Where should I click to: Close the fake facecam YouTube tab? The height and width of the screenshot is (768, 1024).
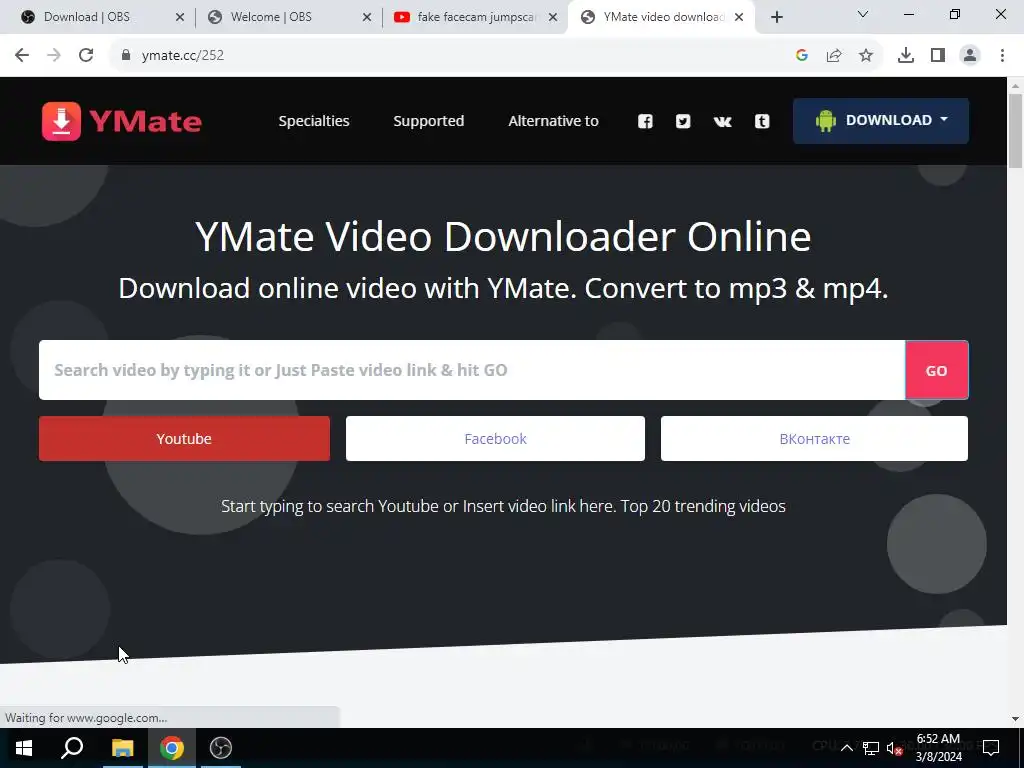pos(553,18)
